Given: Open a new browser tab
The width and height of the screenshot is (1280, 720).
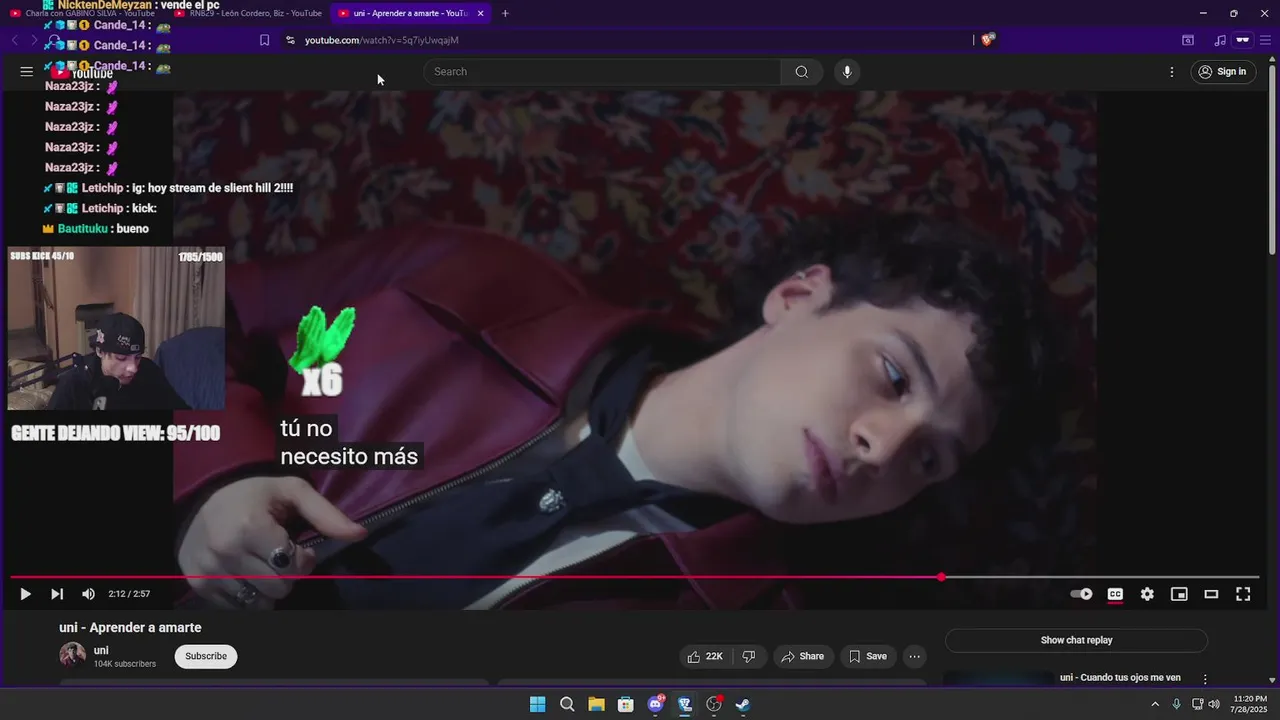Looking at the screenshot, I should coord(505,13).
